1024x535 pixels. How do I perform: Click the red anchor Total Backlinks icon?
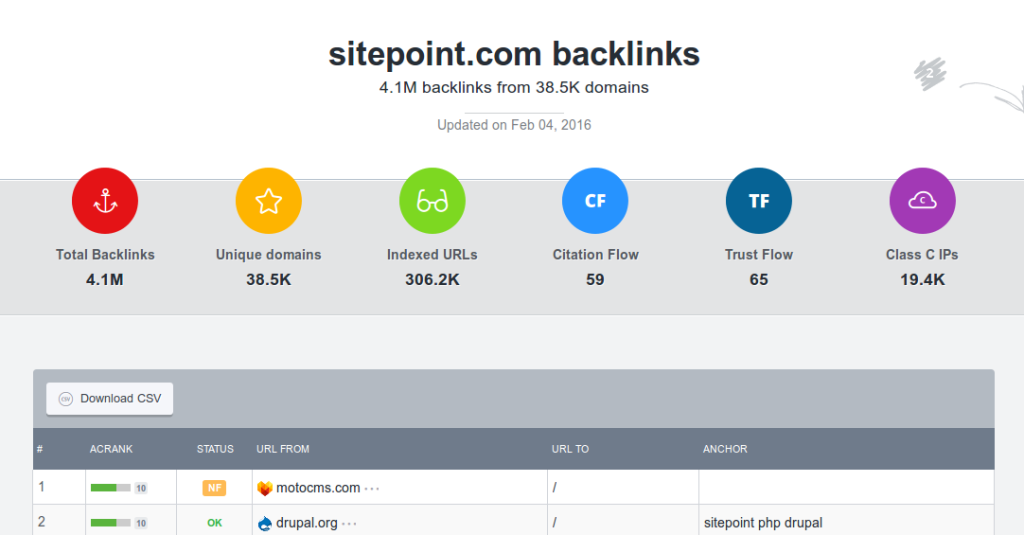(x=105, y=201)
